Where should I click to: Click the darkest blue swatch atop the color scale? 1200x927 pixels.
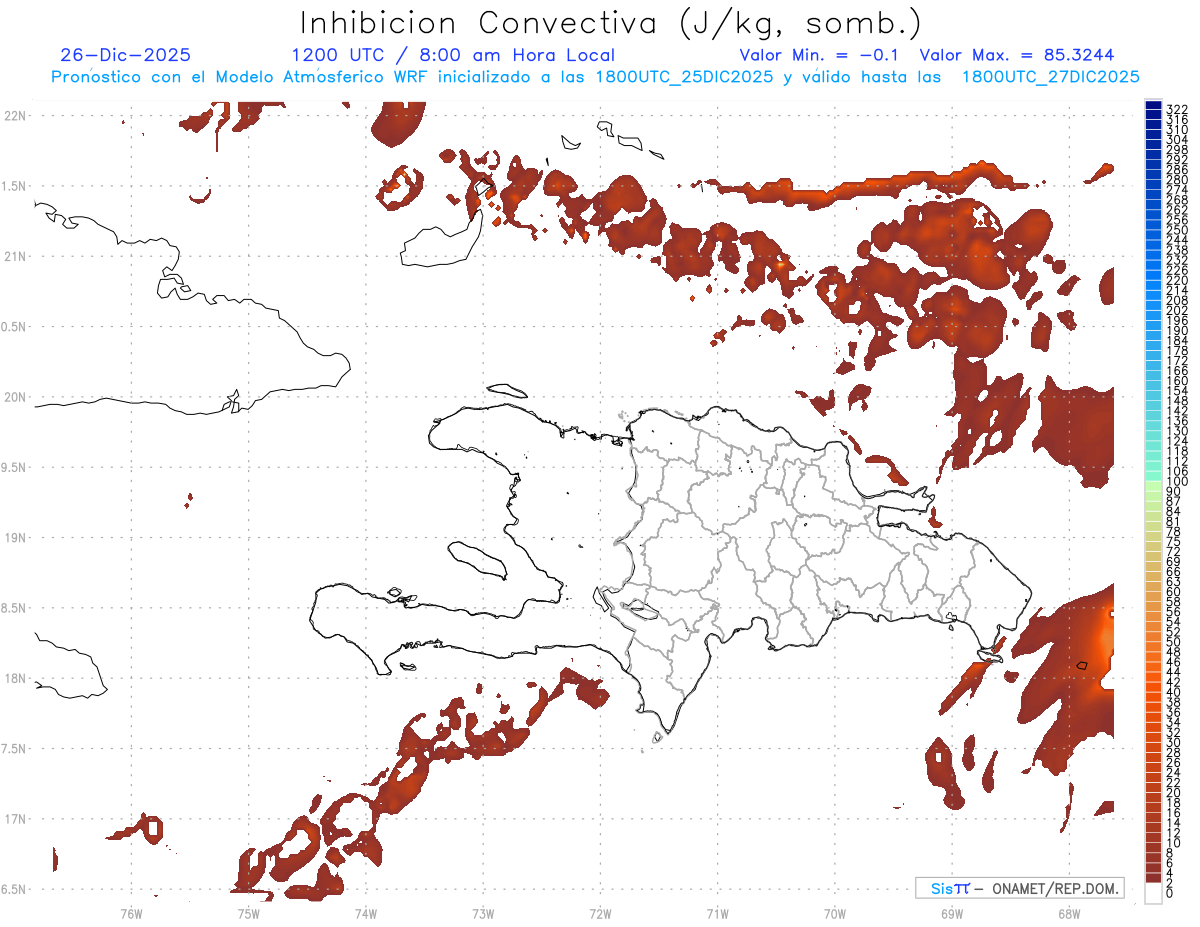click(x=1153, y=106)
